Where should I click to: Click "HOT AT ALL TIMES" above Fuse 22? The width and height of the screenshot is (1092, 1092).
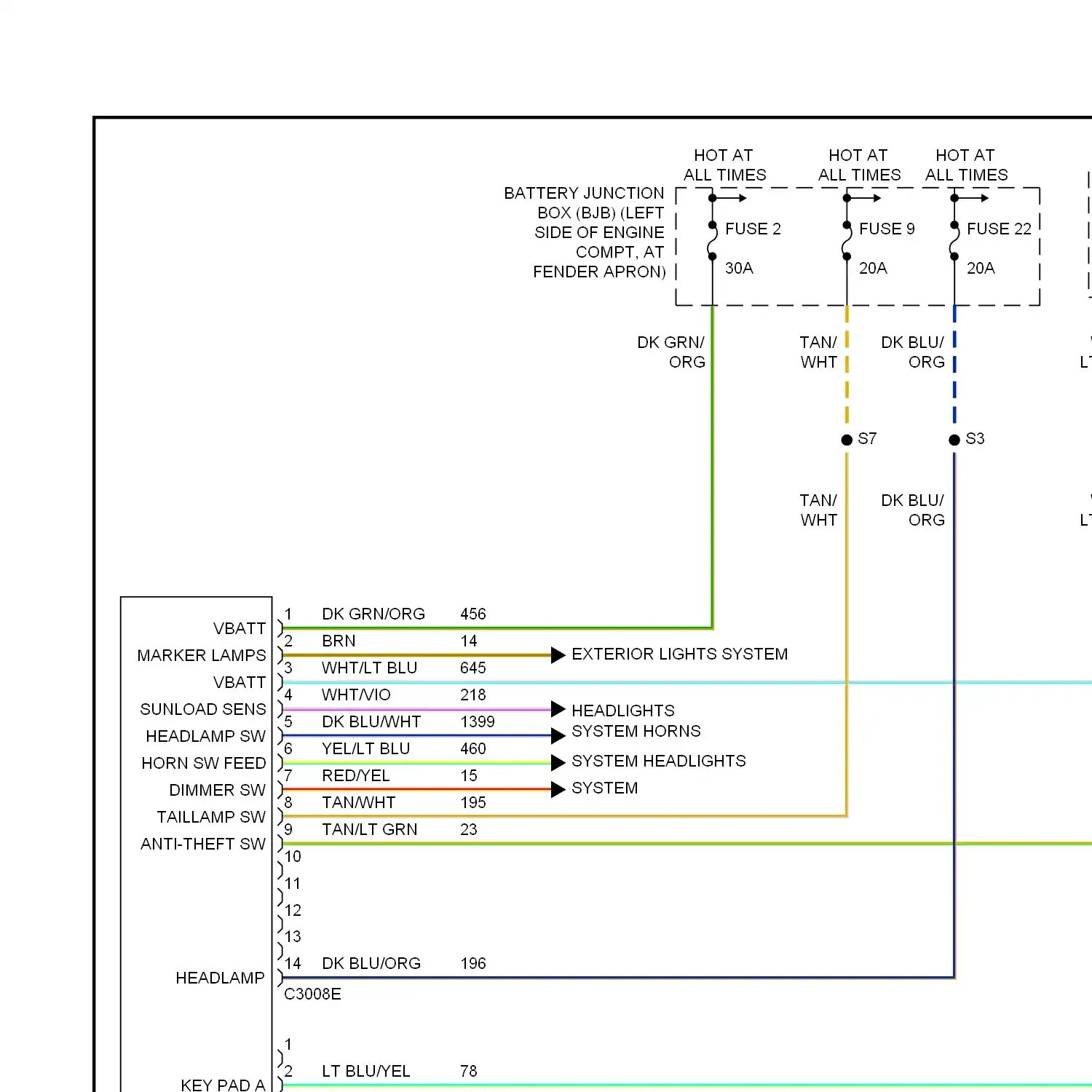966,165
